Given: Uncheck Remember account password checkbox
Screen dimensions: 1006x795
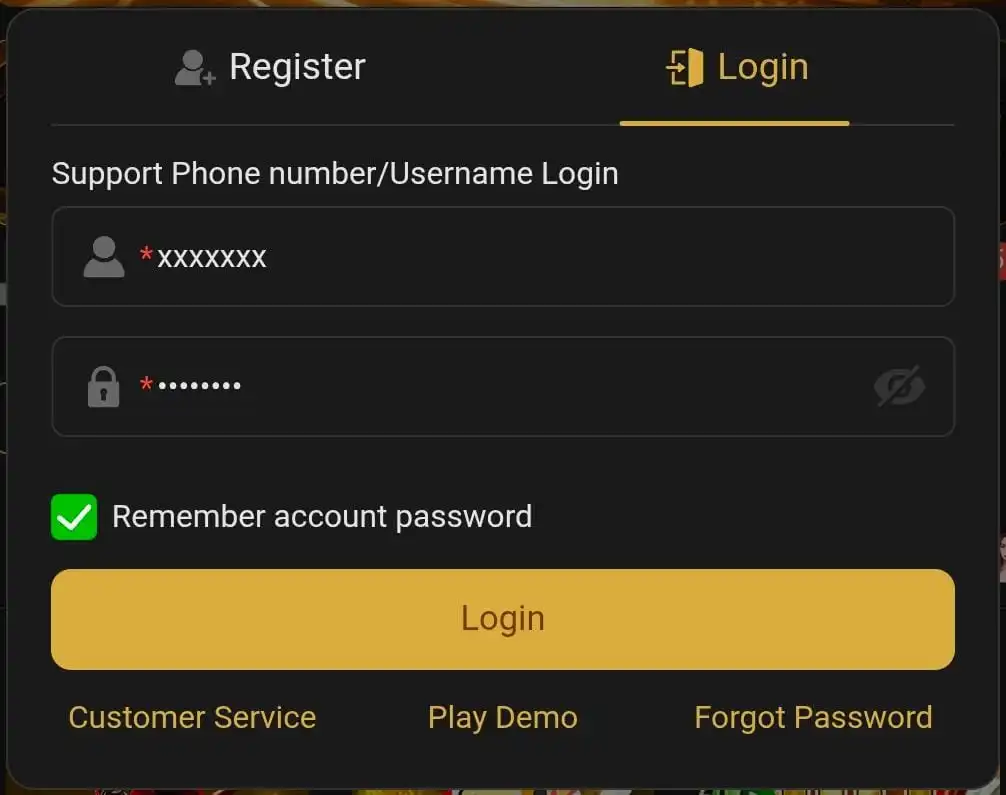Looking at the screenshot, I should pos(74,517).
